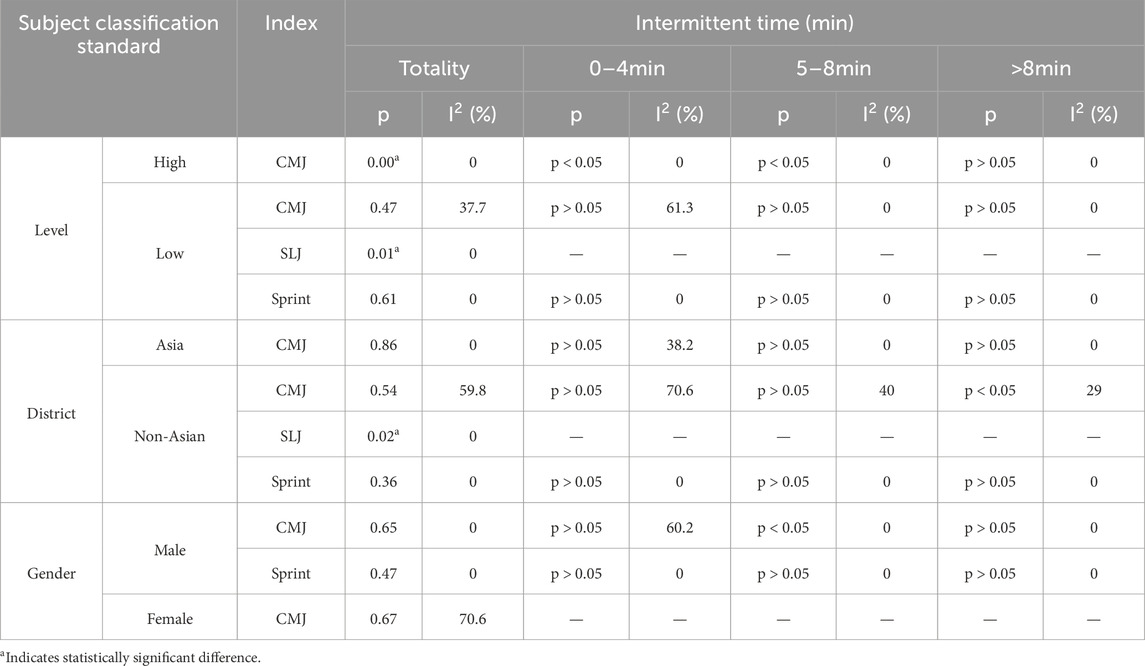
Task: Click the 60.2 value in the Male row
Action: (x=680, y=527)
